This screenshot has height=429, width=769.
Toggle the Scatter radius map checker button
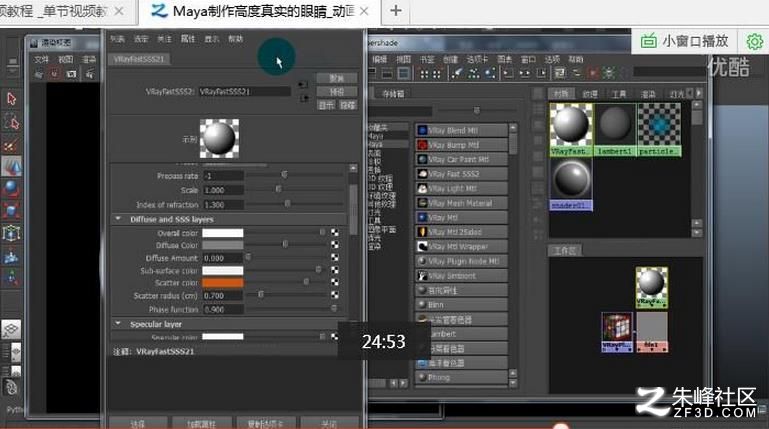pyautogui.click(x=335, y=295)
